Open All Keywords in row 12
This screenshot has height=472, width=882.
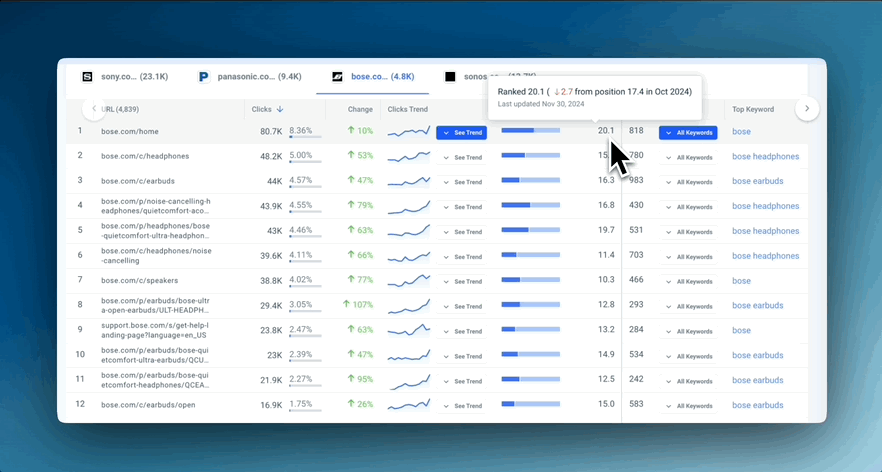coord(688,406)
